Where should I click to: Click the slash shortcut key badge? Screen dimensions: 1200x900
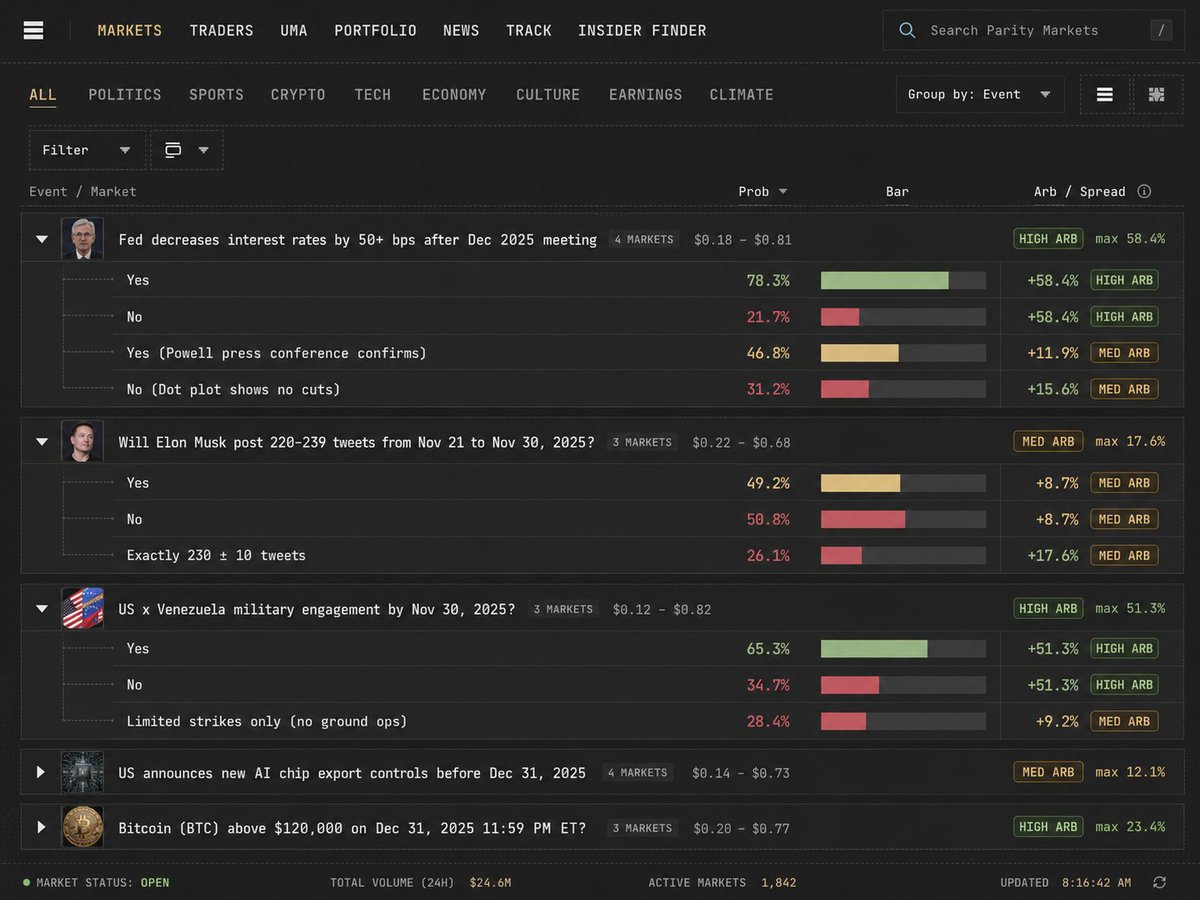pos(1161,30)
